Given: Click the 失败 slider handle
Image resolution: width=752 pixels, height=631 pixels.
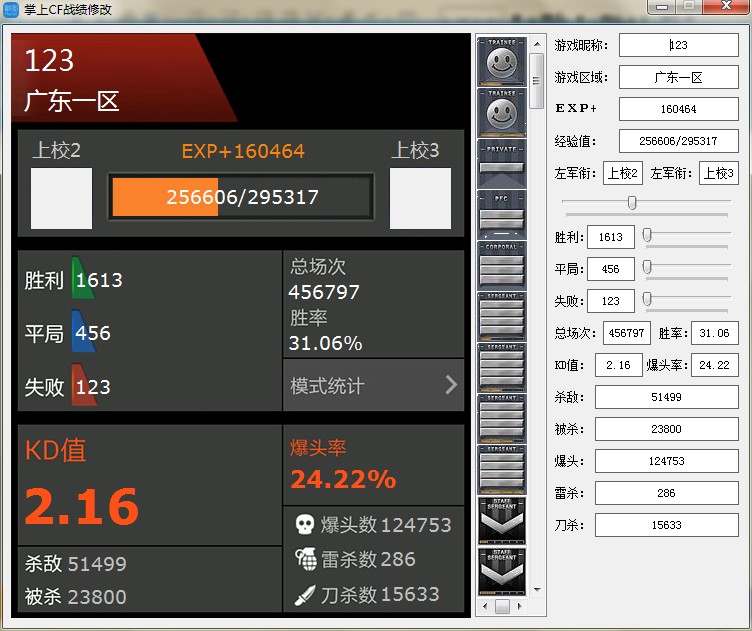Looking at the screenshot, I should pos(647,299).
